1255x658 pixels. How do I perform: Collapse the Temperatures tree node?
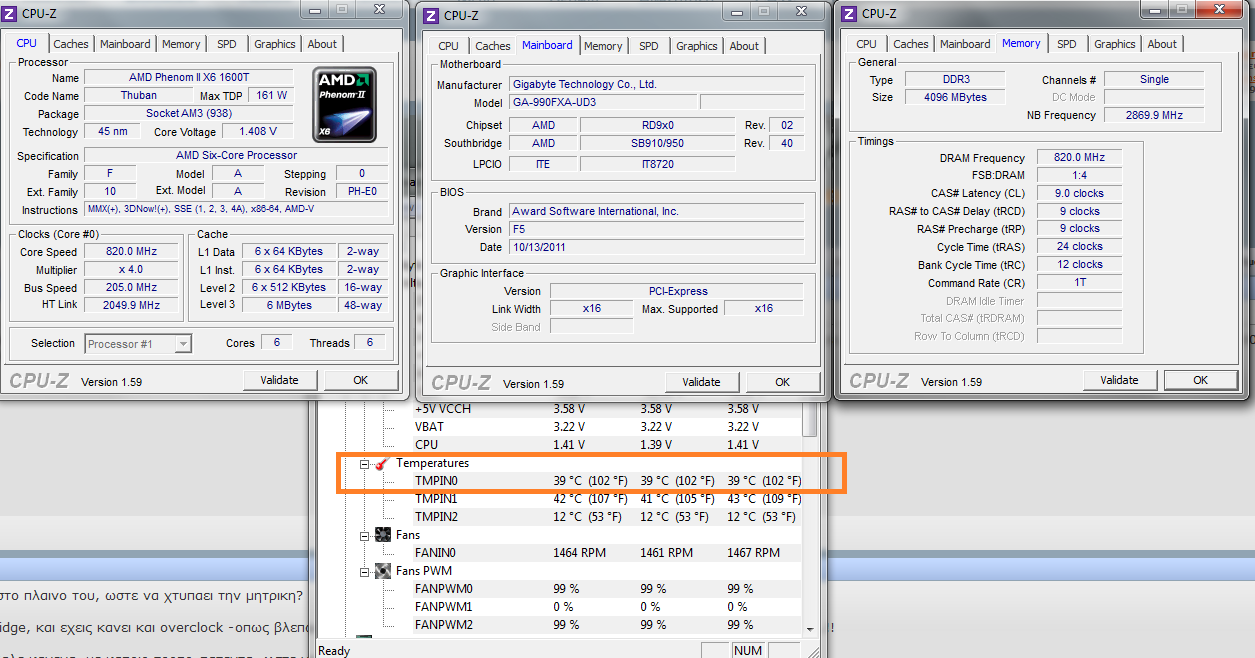tap(365, 464)
